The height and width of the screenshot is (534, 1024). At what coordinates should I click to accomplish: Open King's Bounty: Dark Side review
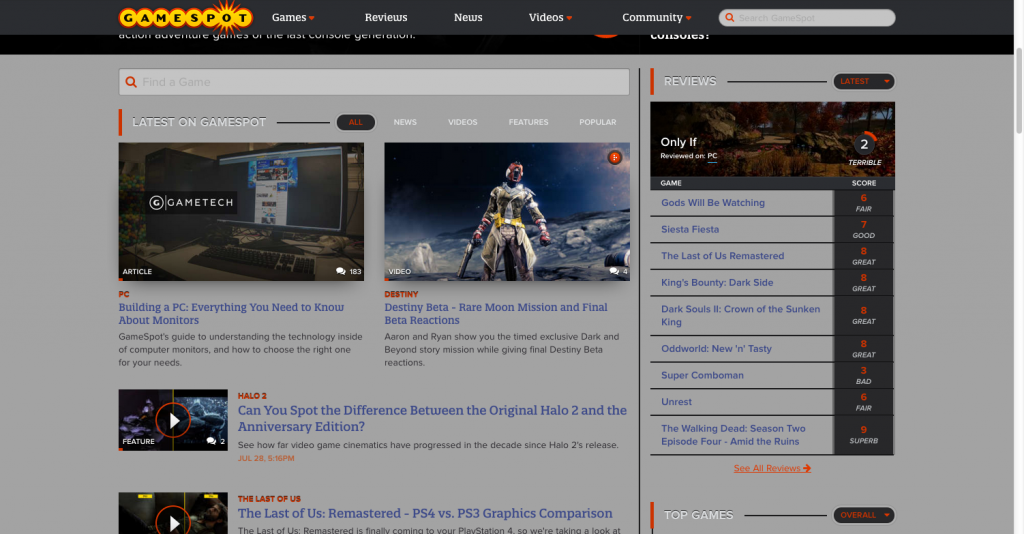(x=717, y=283)
